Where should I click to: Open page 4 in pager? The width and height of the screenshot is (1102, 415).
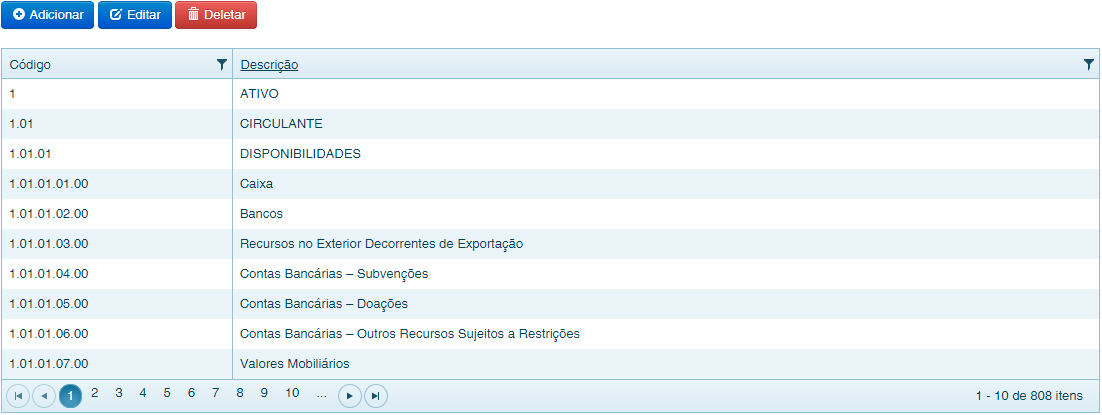143,392
